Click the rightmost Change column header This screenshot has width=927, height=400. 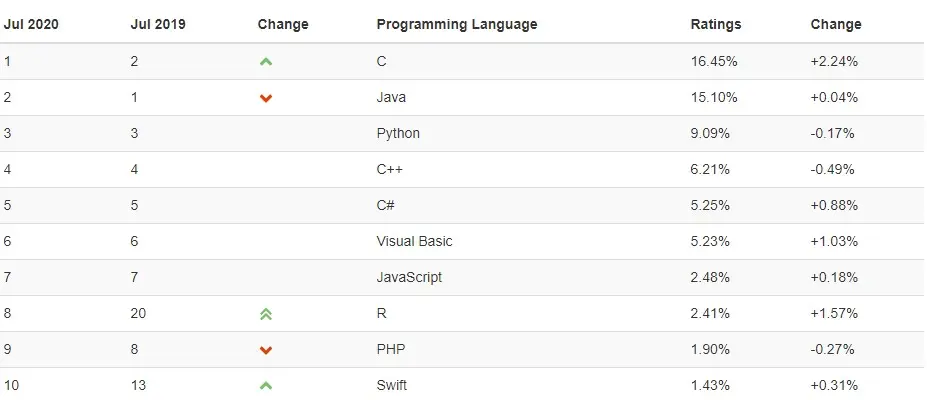836,24
